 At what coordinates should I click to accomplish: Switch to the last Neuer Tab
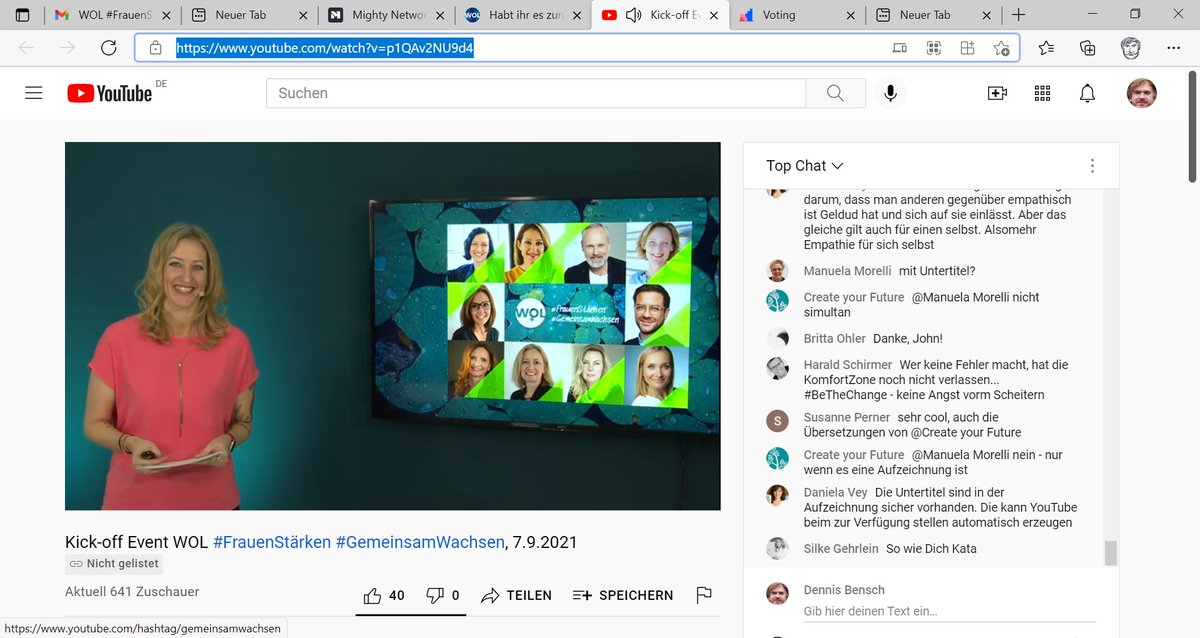tap(935, 15)
